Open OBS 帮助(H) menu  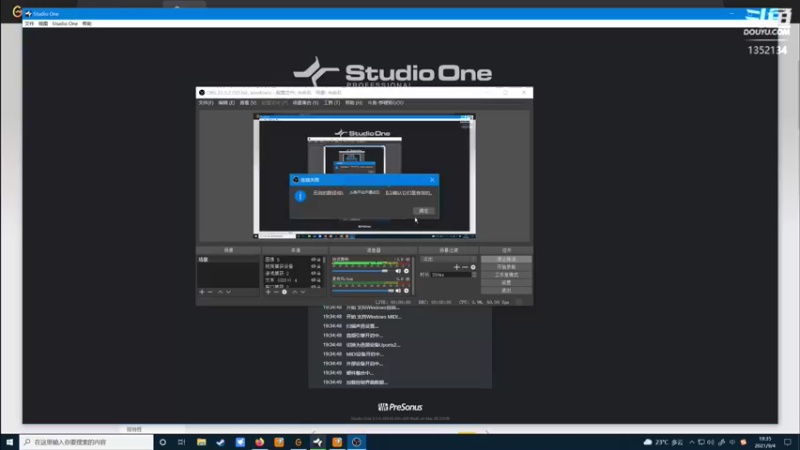[x=354, y=103]
